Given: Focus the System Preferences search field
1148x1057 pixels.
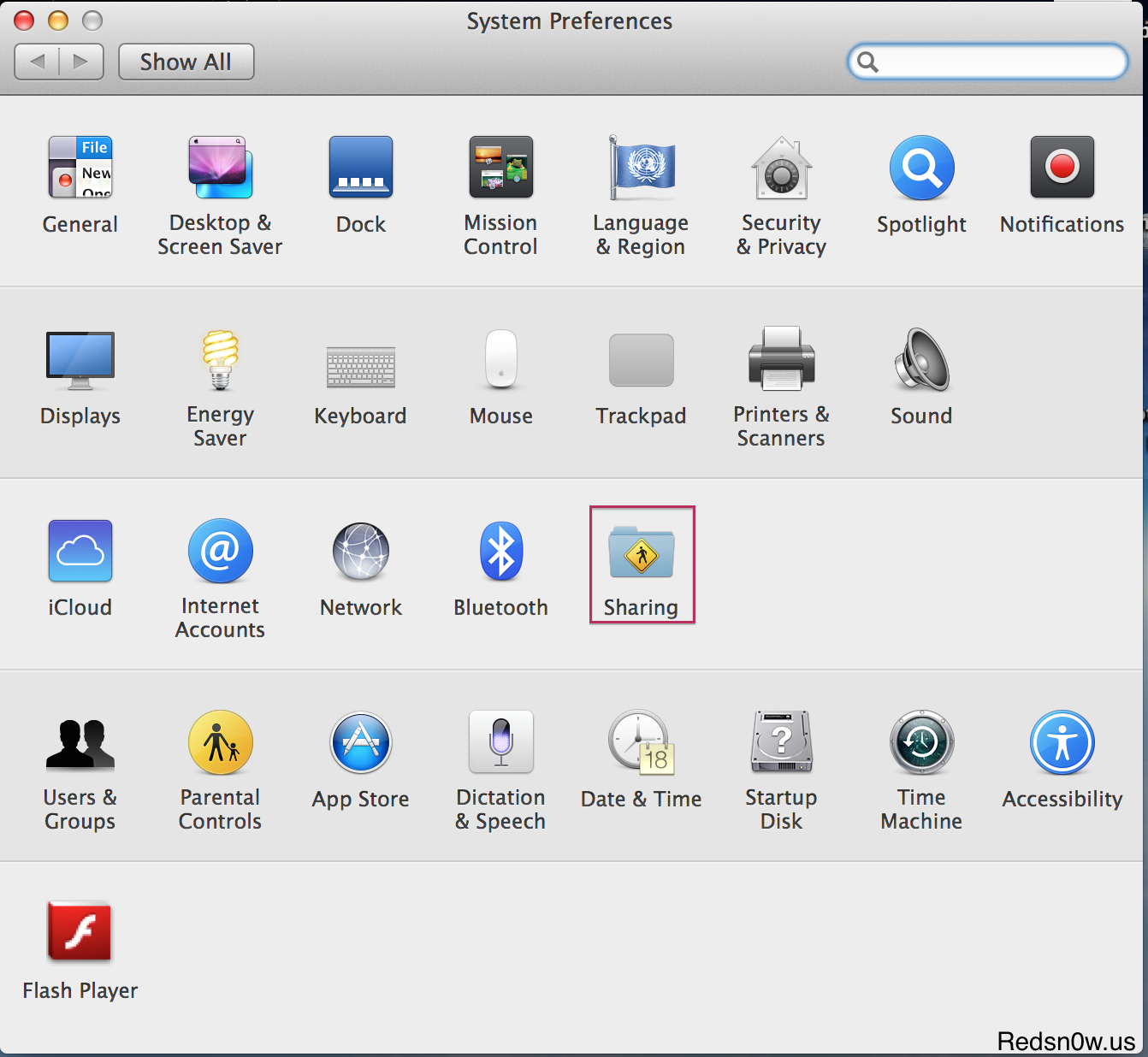Looking at the screenshot, I should coord(988,62).
